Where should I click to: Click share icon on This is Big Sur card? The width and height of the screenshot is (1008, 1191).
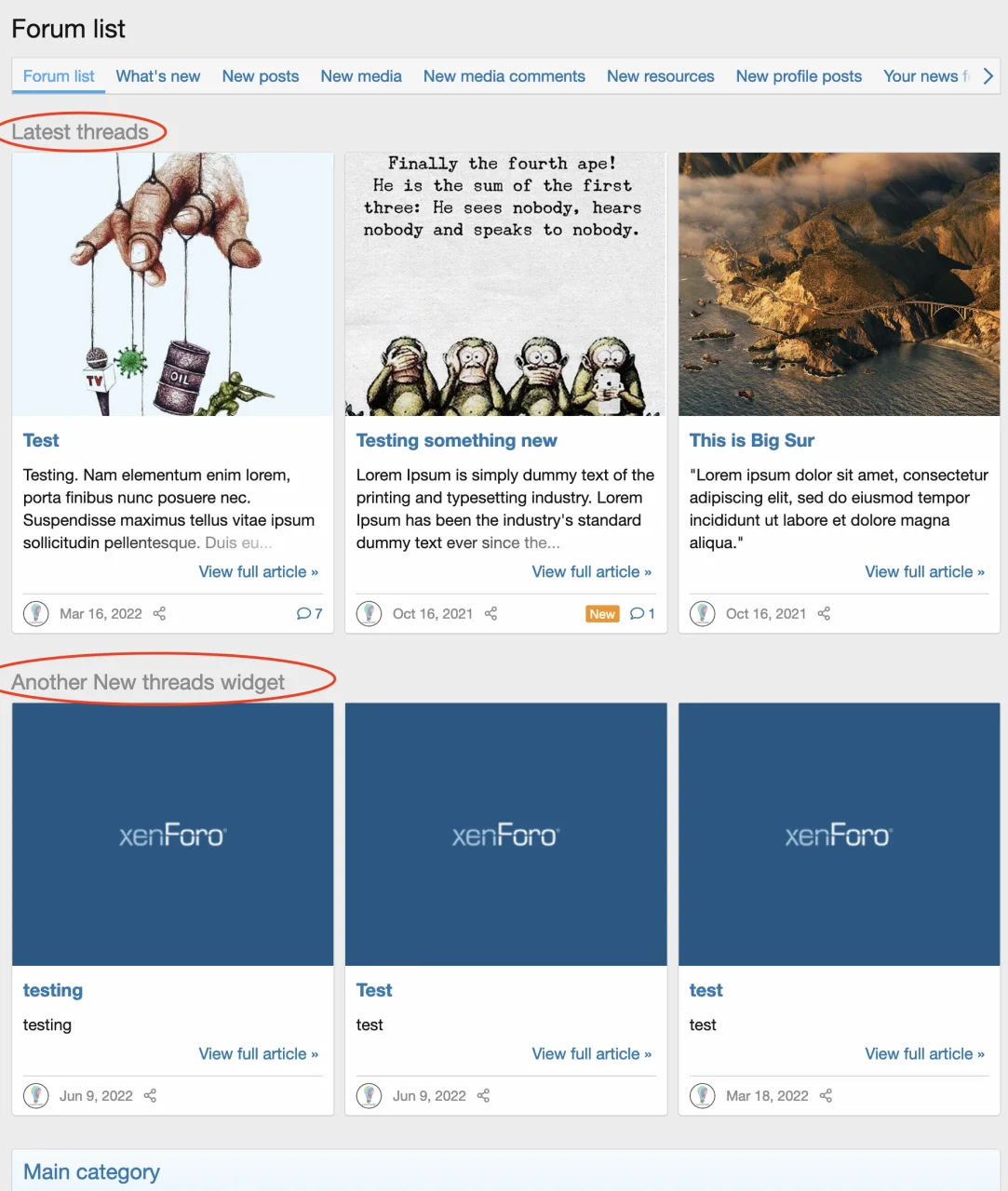tap(824, 614)
